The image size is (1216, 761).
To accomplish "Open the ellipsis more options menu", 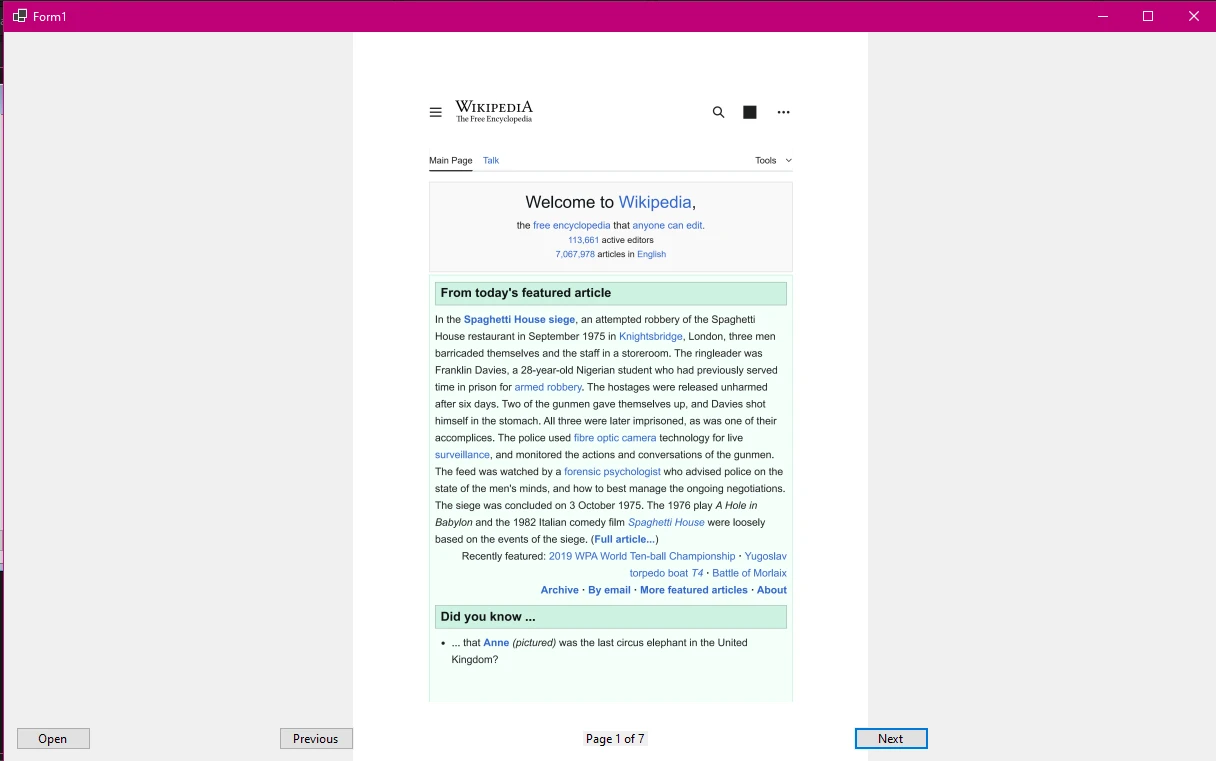I will [x=783, y=112].
